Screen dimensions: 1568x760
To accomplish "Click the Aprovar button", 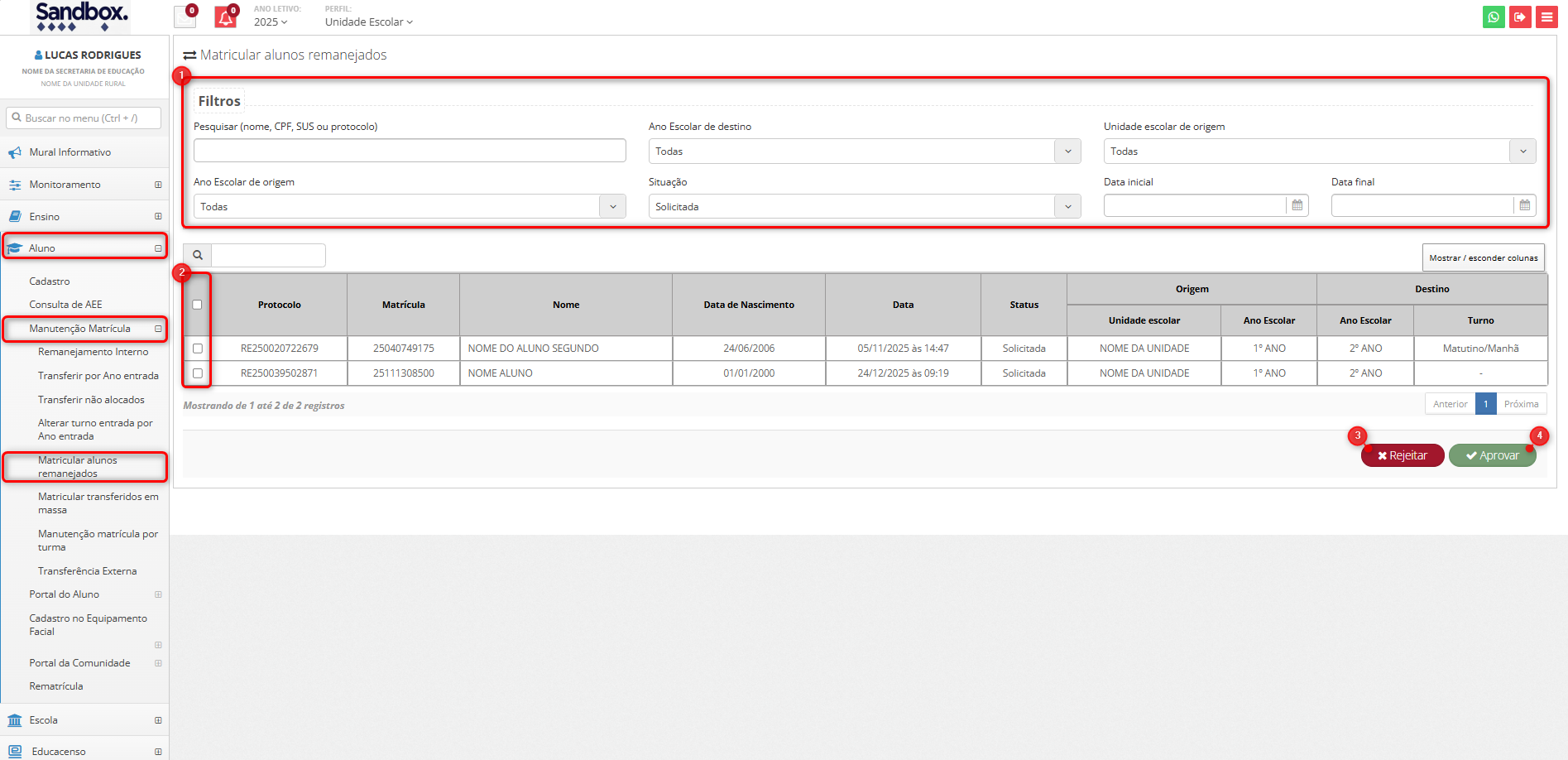I will [x=1492, y=455].
